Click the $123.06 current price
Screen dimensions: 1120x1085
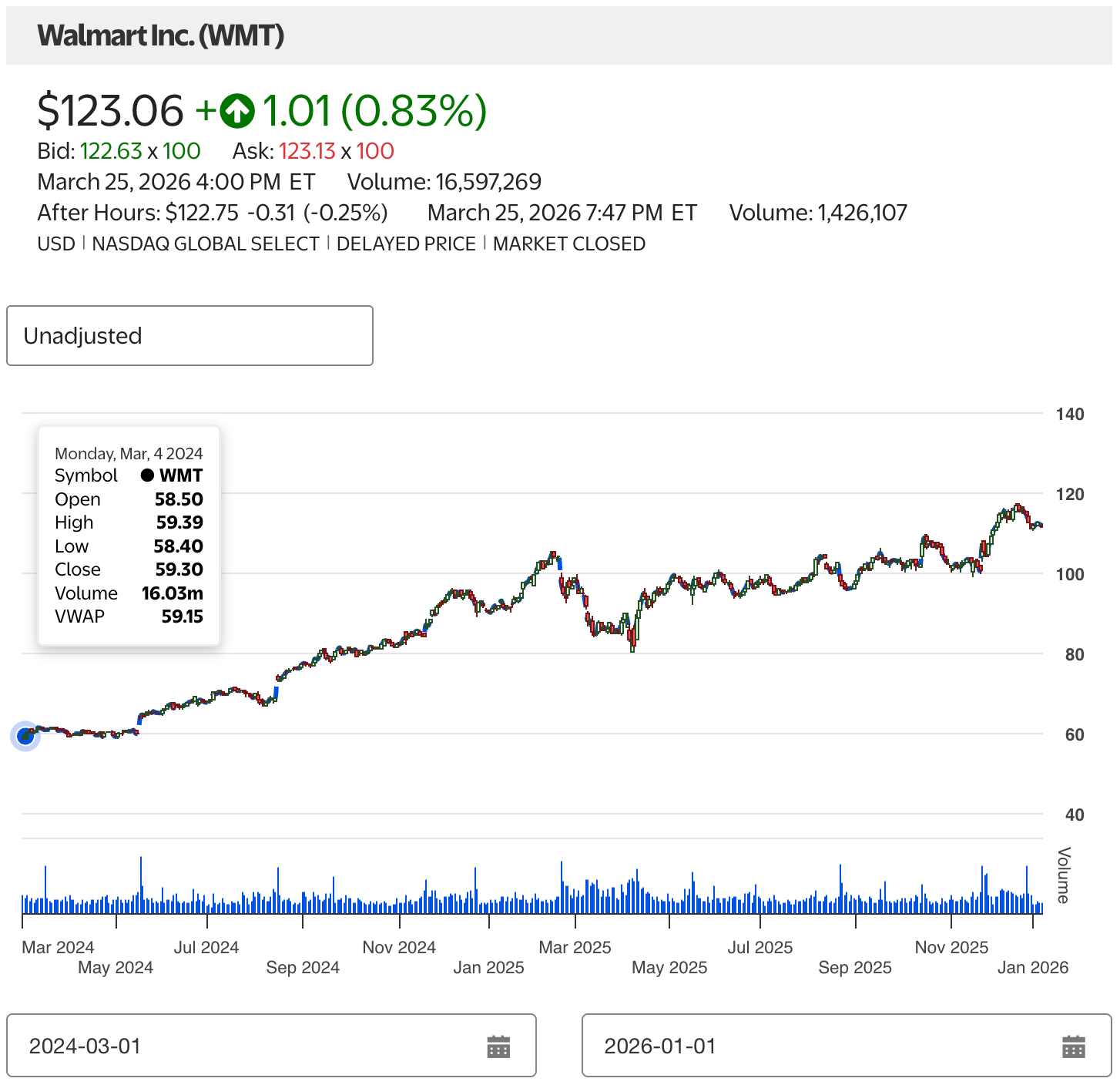110,110
